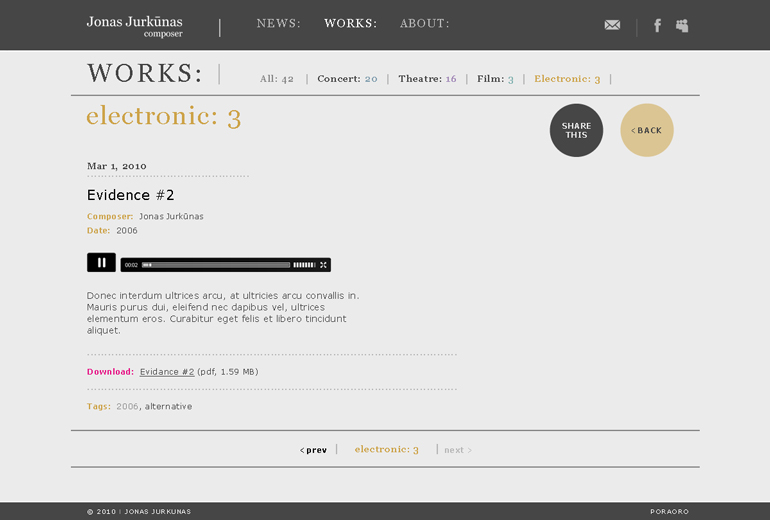Filter by Film: 3

(x=495, y=79)
